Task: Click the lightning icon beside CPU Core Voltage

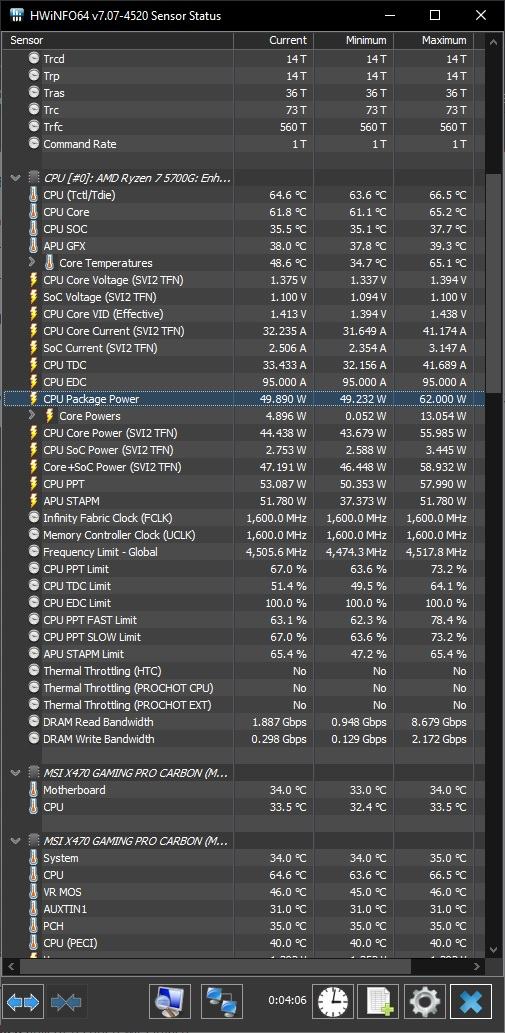Action: click(x=34, y=280)
